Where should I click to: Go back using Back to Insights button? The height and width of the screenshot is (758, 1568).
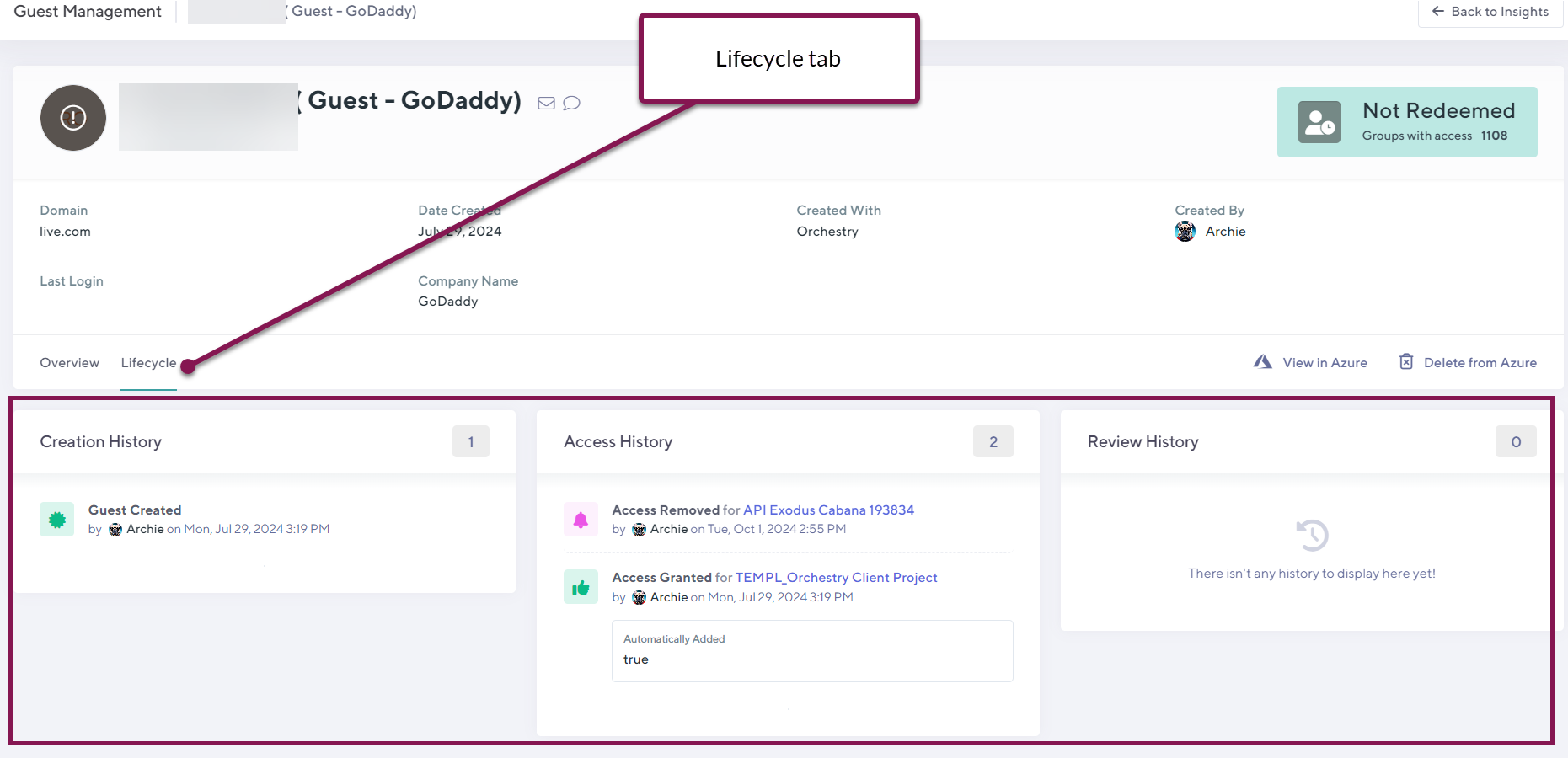tap(1490, 12)
